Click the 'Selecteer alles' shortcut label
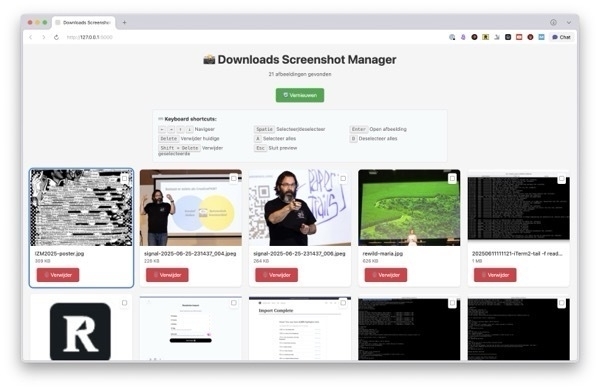 coord(279,139)
